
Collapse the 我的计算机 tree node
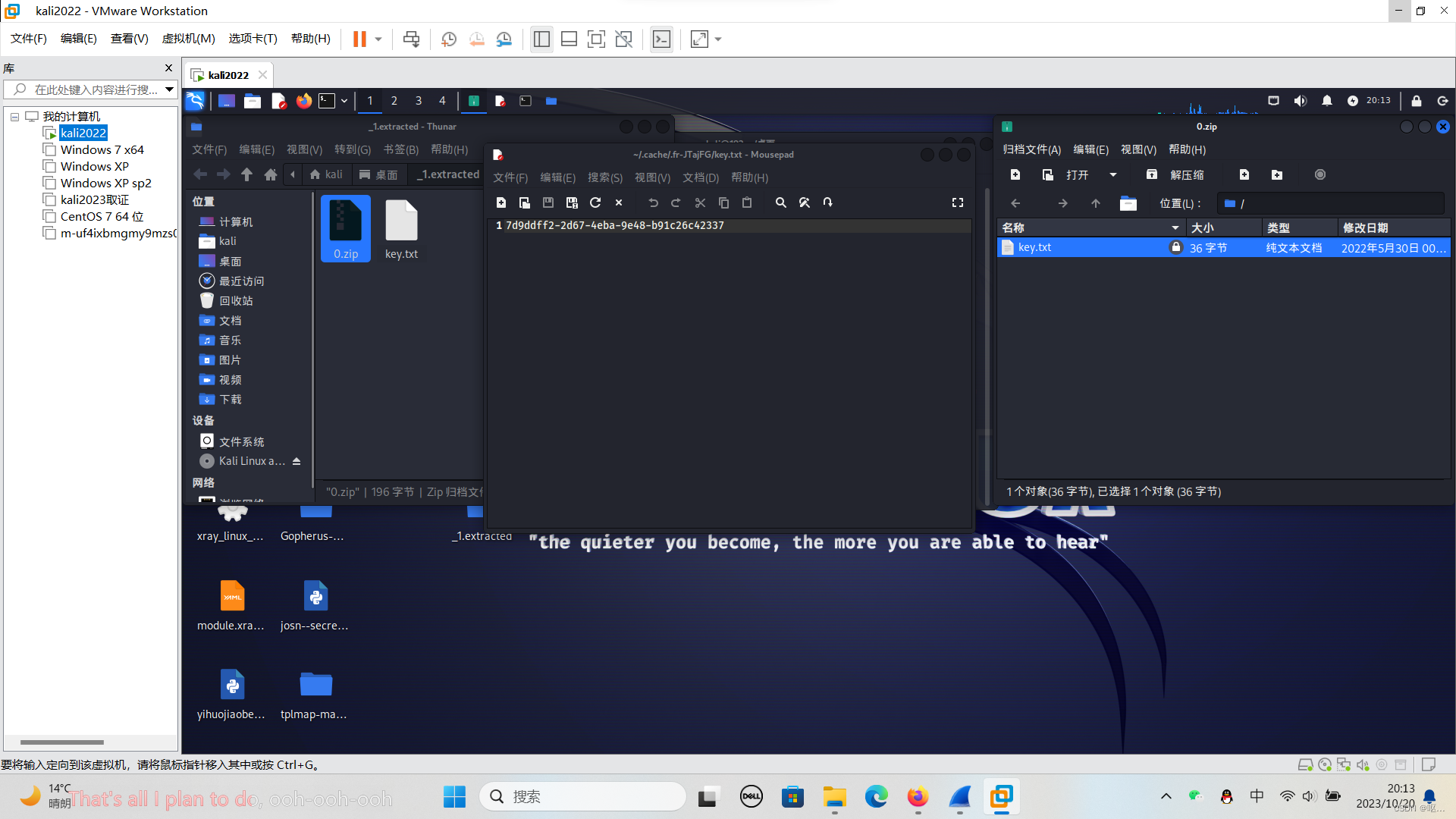click(x=14, y=117)
